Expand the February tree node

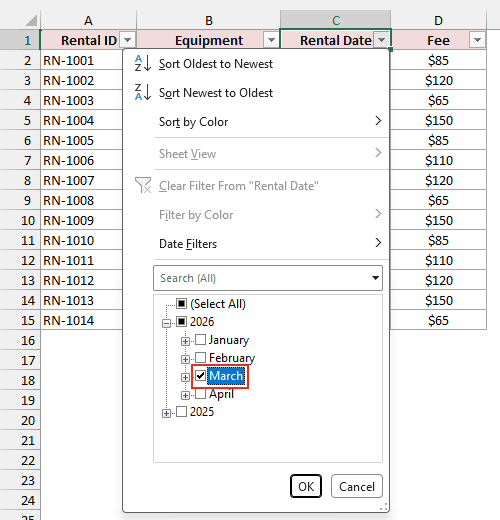[185, 359]
